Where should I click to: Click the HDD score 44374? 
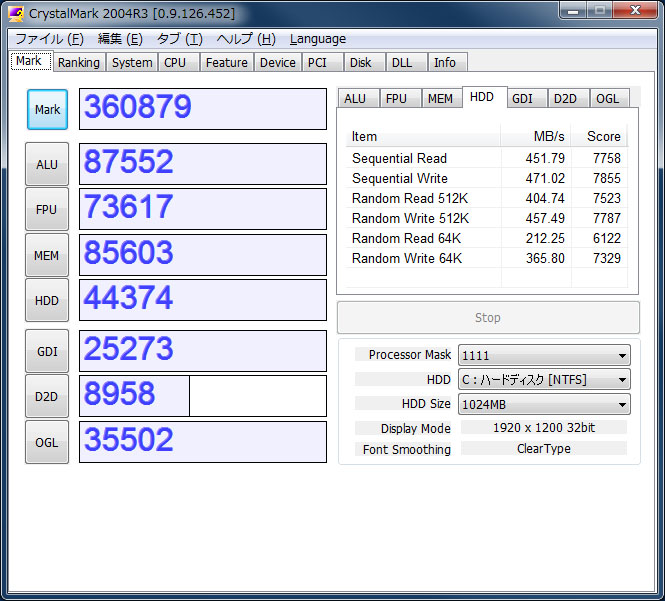[203, 300]
